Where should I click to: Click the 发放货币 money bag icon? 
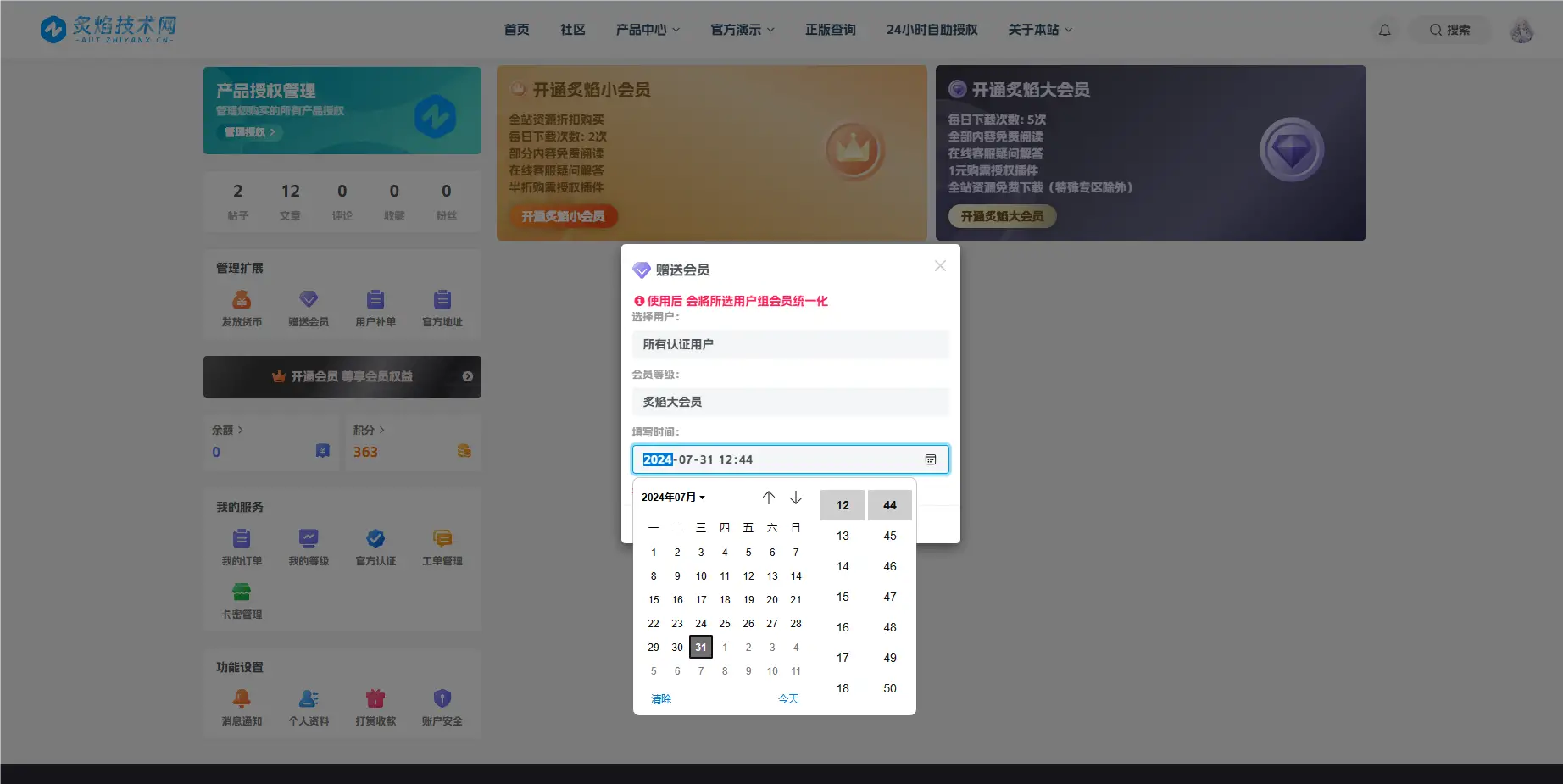click(242, 300)
